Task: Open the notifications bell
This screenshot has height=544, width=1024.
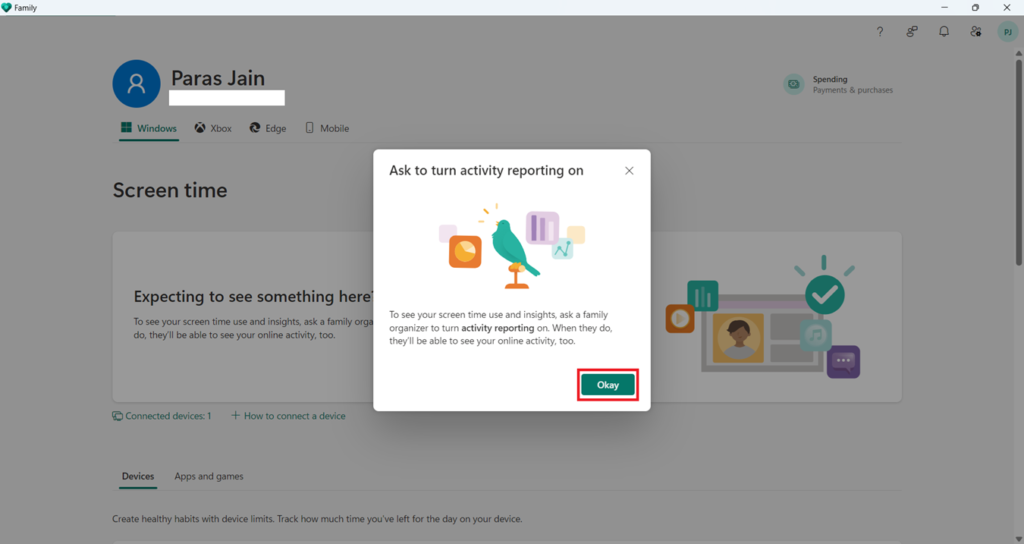Action: [944, 31]
